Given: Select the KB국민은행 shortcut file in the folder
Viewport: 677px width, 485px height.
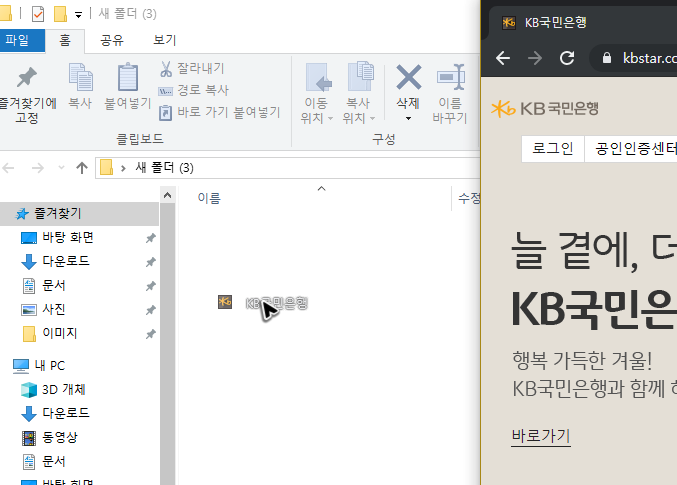Looking at the screenshot, I should pyautogui.click(x=263, y=303).
